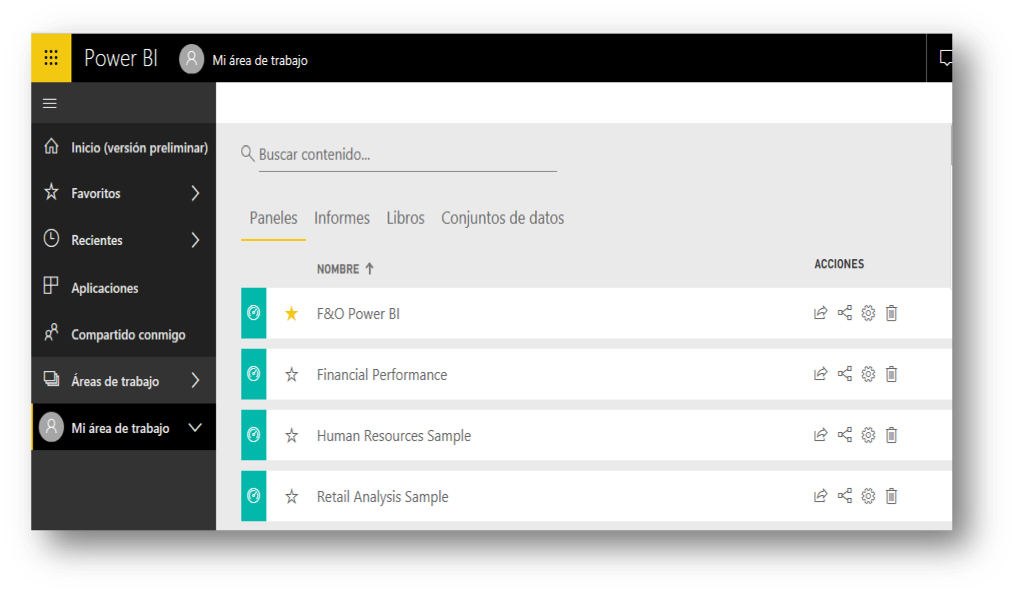This screenshot has width=1016, height=593.
Task: Switch to Conjuntos de datos tab
Action: click(503, 218)
